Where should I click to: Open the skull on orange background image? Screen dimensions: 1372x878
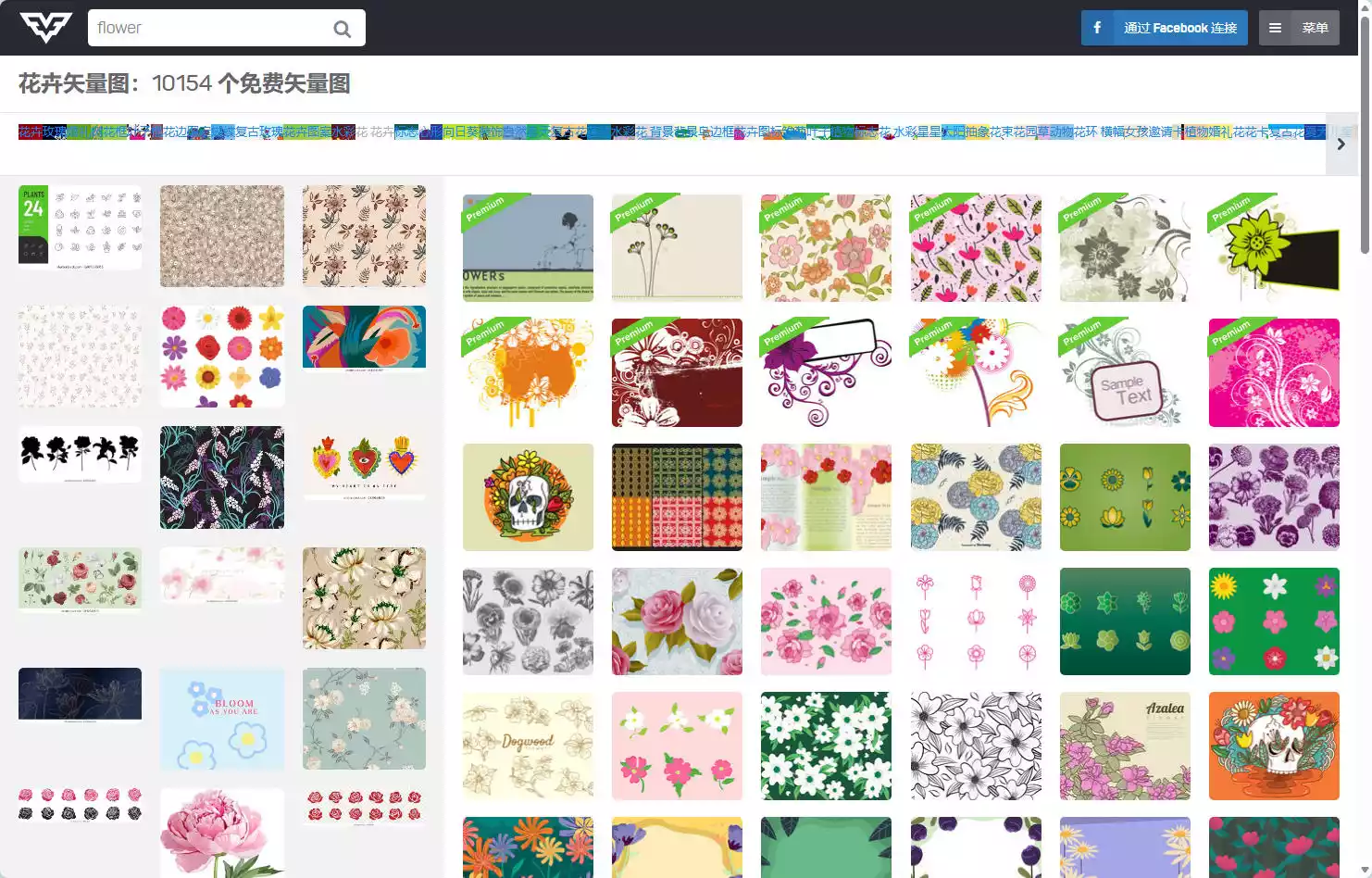pyautogui.click(x=1274, y=746)
